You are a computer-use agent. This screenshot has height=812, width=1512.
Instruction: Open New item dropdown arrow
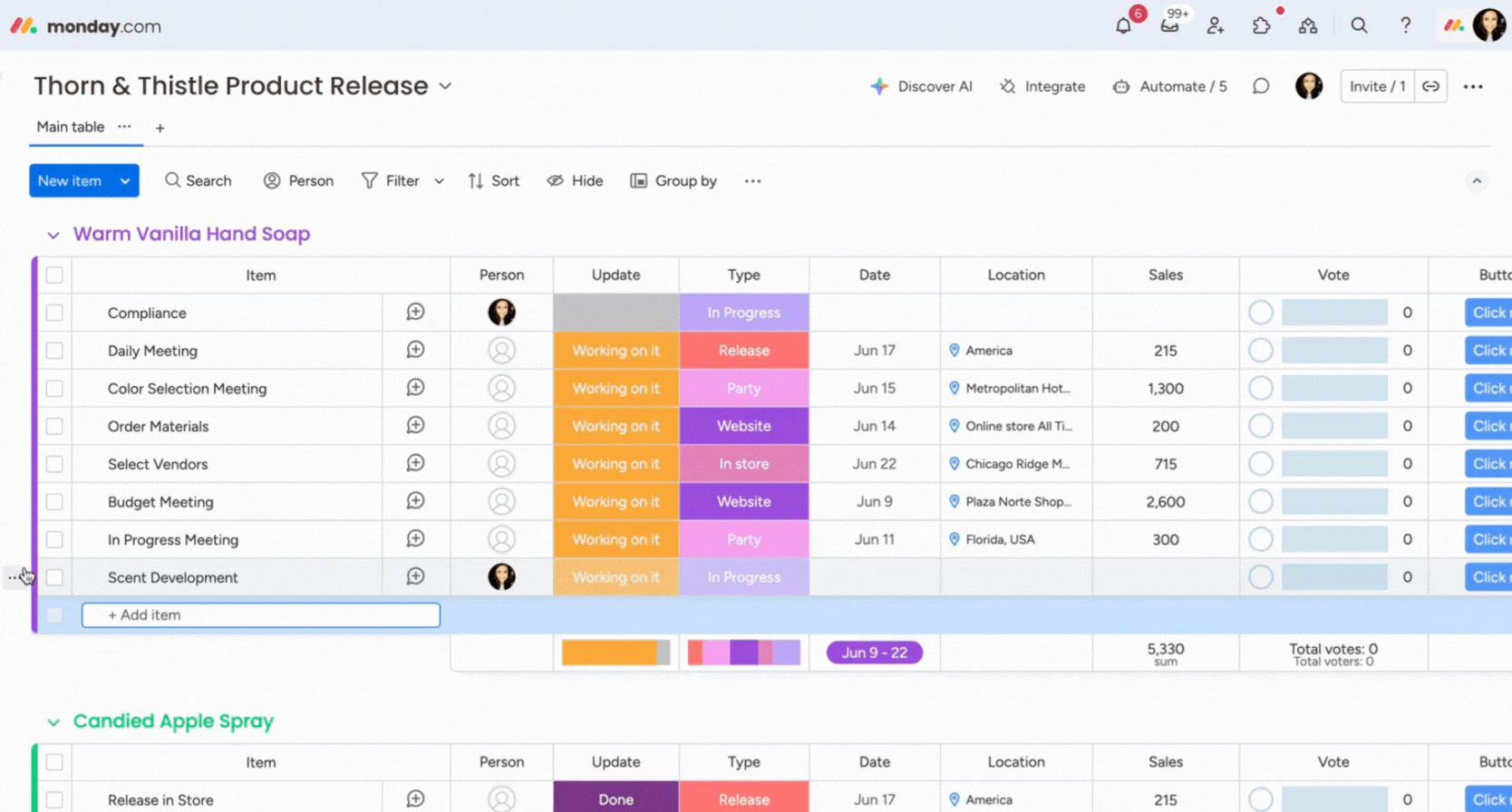pos(125,181)
